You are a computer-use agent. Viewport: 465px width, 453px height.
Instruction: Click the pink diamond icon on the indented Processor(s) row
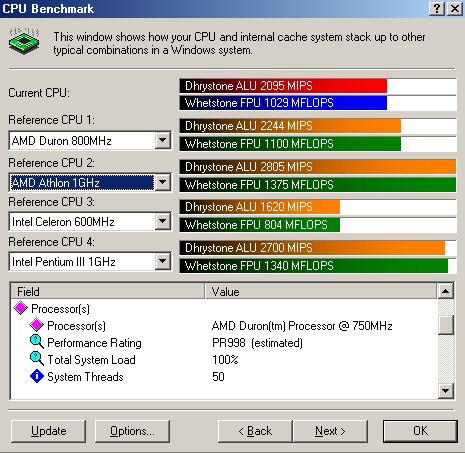coord(37,325)
